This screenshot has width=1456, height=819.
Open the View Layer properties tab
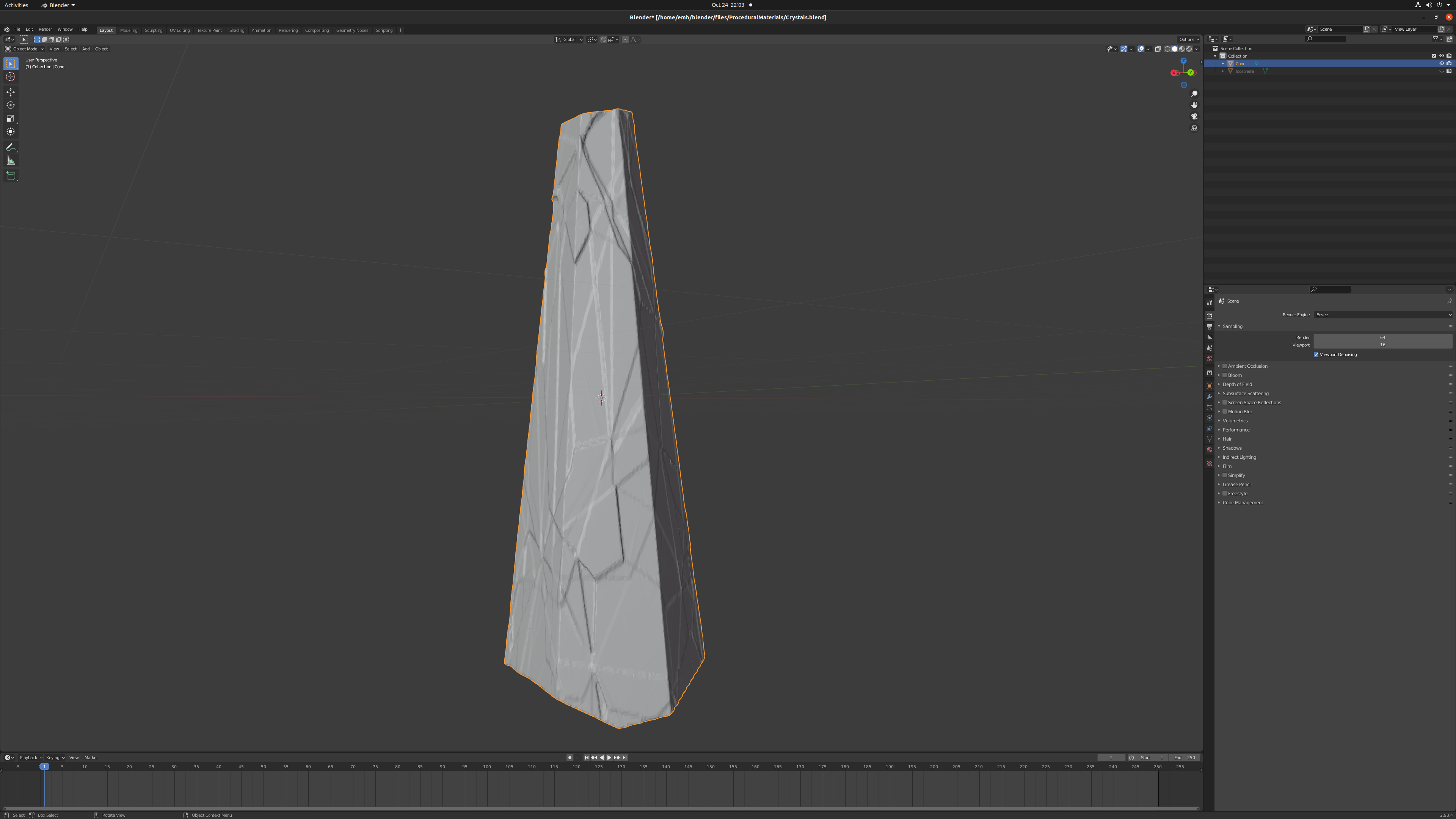[x=1210, y=337]
